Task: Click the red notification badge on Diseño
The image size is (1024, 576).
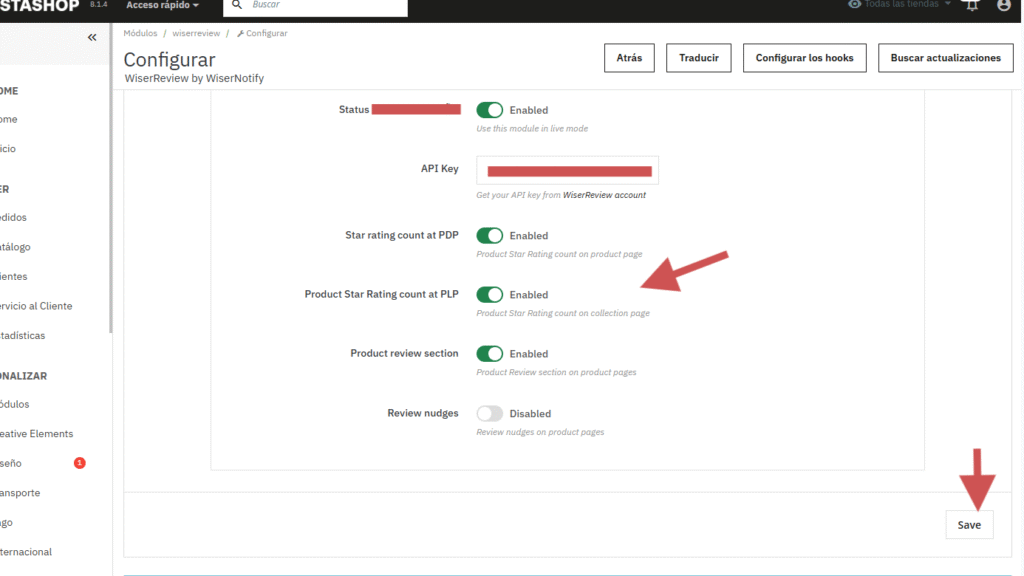Action: [x=80, y=463]
